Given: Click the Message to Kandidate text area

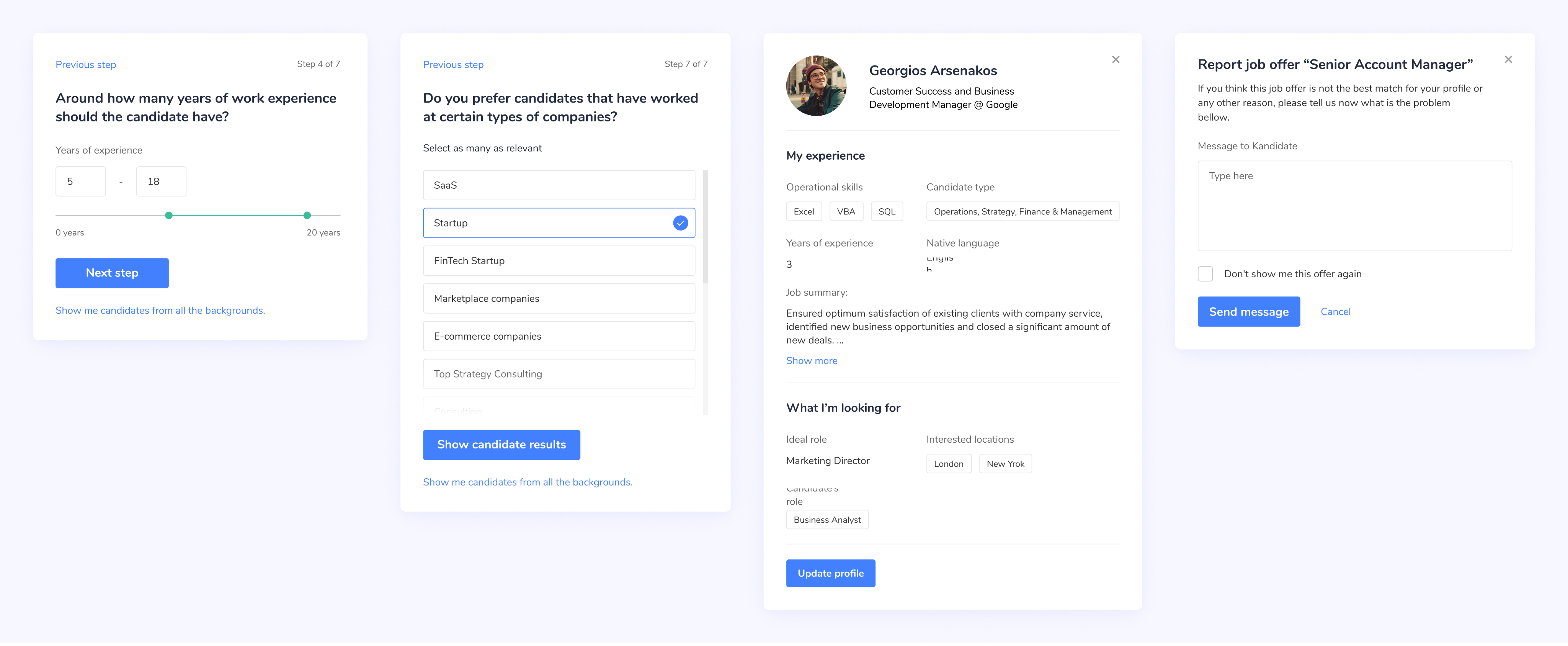Looking at the screenshot, I should tap(1354, 206).
